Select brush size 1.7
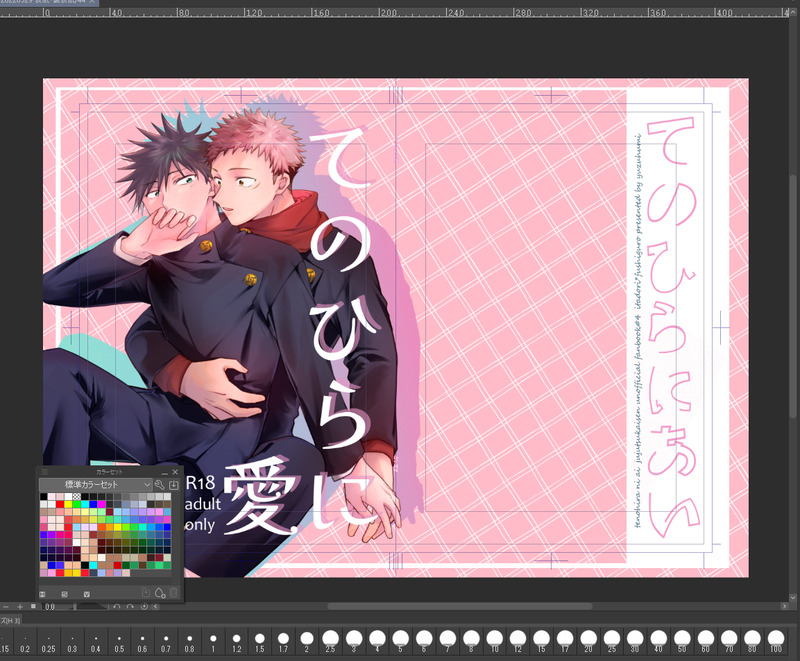This screenshot has width=800, height=661. pyautogui.click(x=283, y=642)
